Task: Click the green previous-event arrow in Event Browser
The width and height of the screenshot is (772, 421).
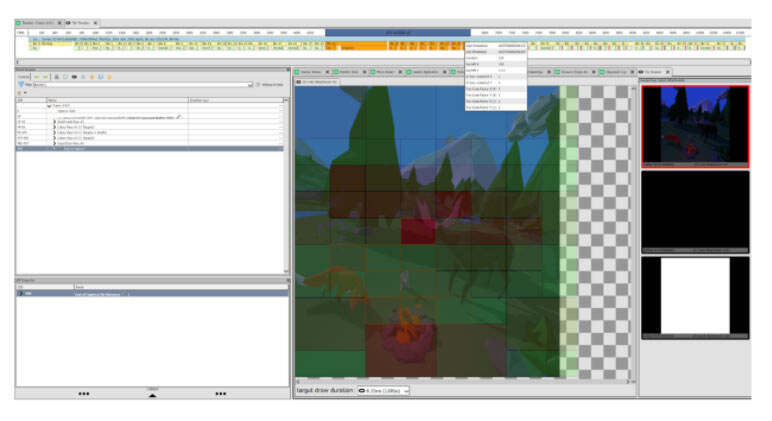Action: click(x=38, y=76)
